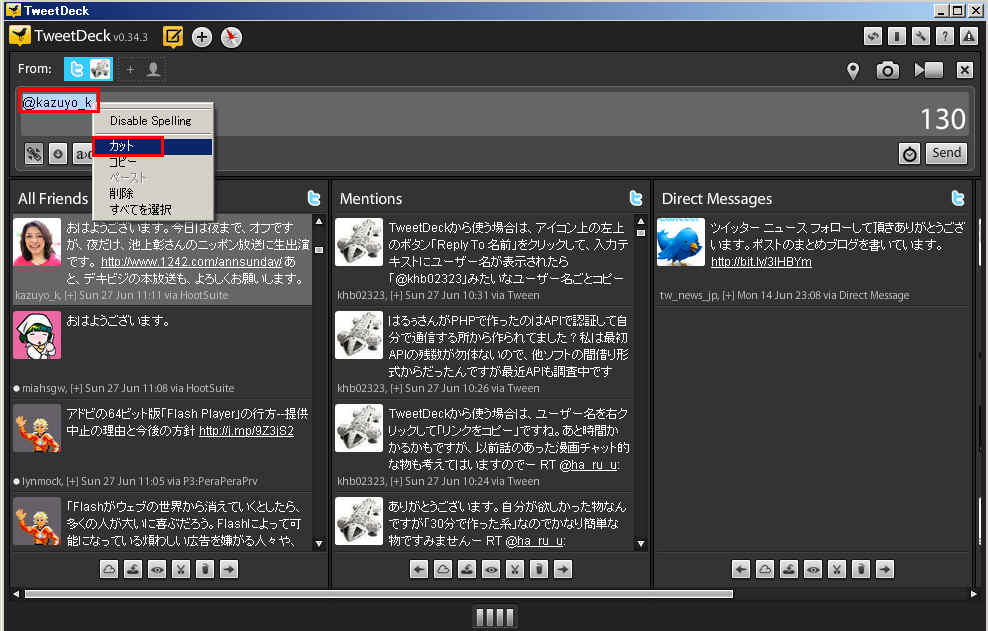Schedule the update with the clock icon
The height and width of the screenshot is (631, 988).
[909, 153]
